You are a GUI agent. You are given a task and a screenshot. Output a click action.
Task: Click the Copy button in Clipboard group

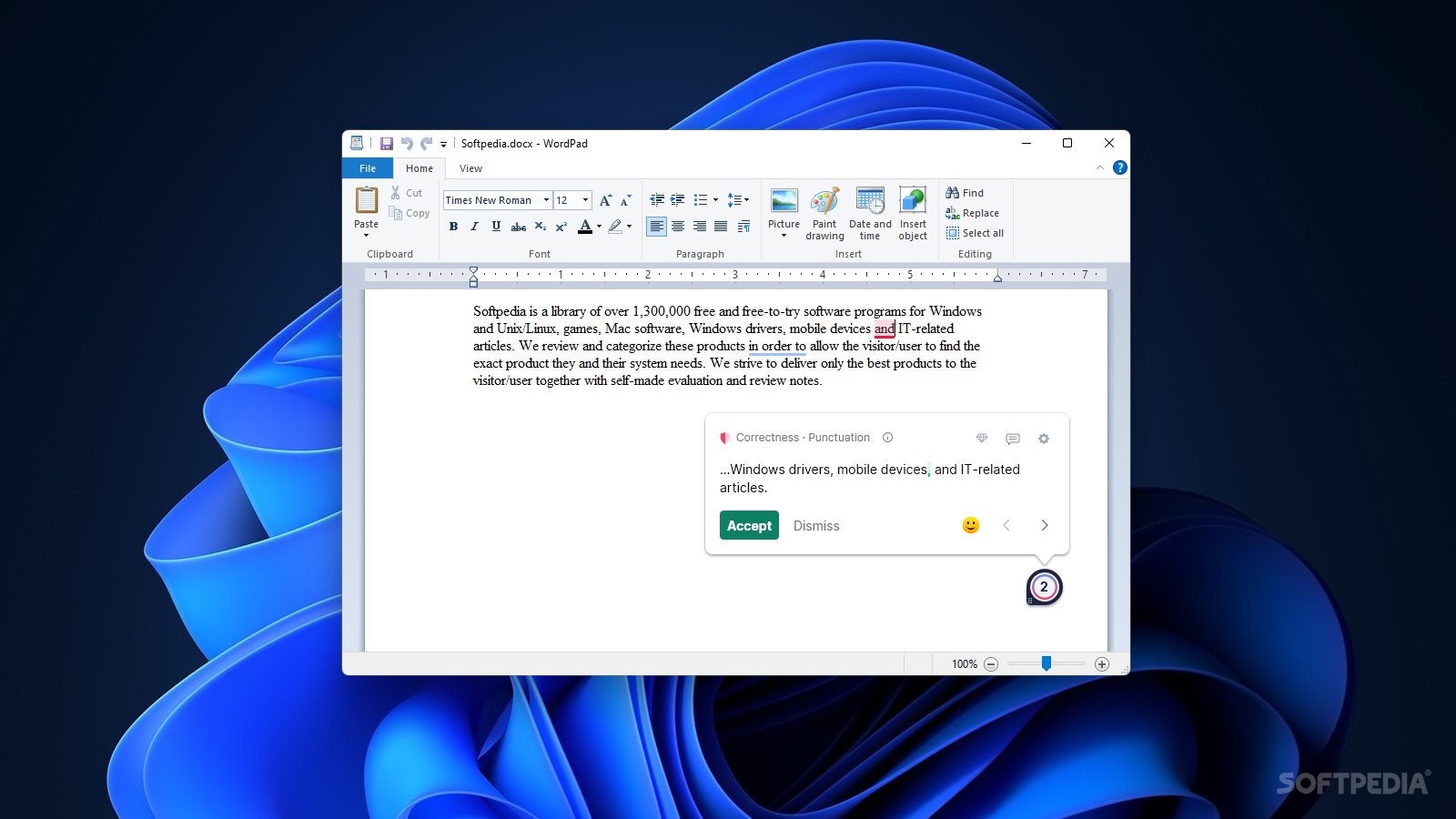409,213
